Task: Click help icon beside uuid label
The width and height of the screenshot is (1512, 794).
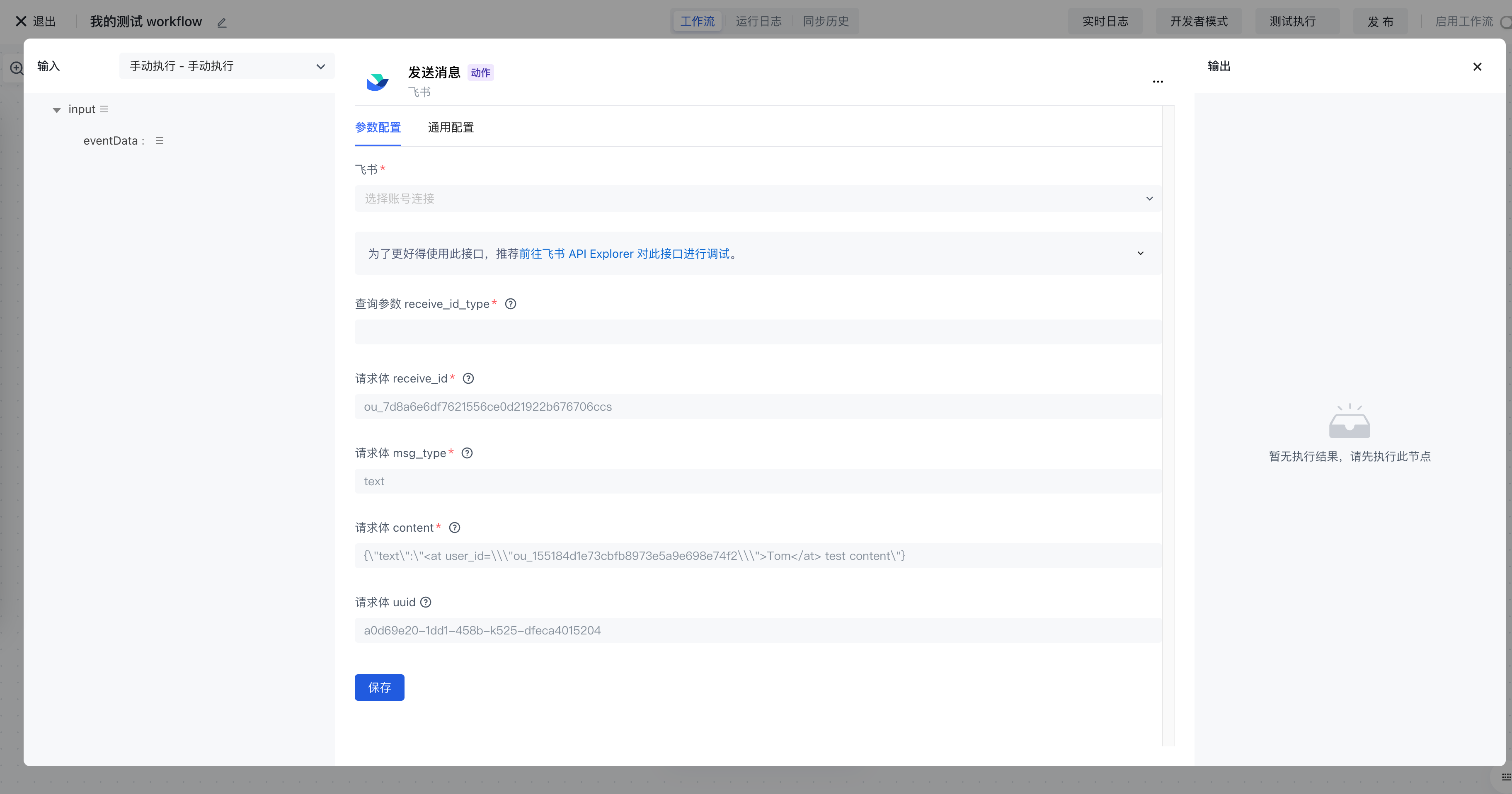Action: 426,602
